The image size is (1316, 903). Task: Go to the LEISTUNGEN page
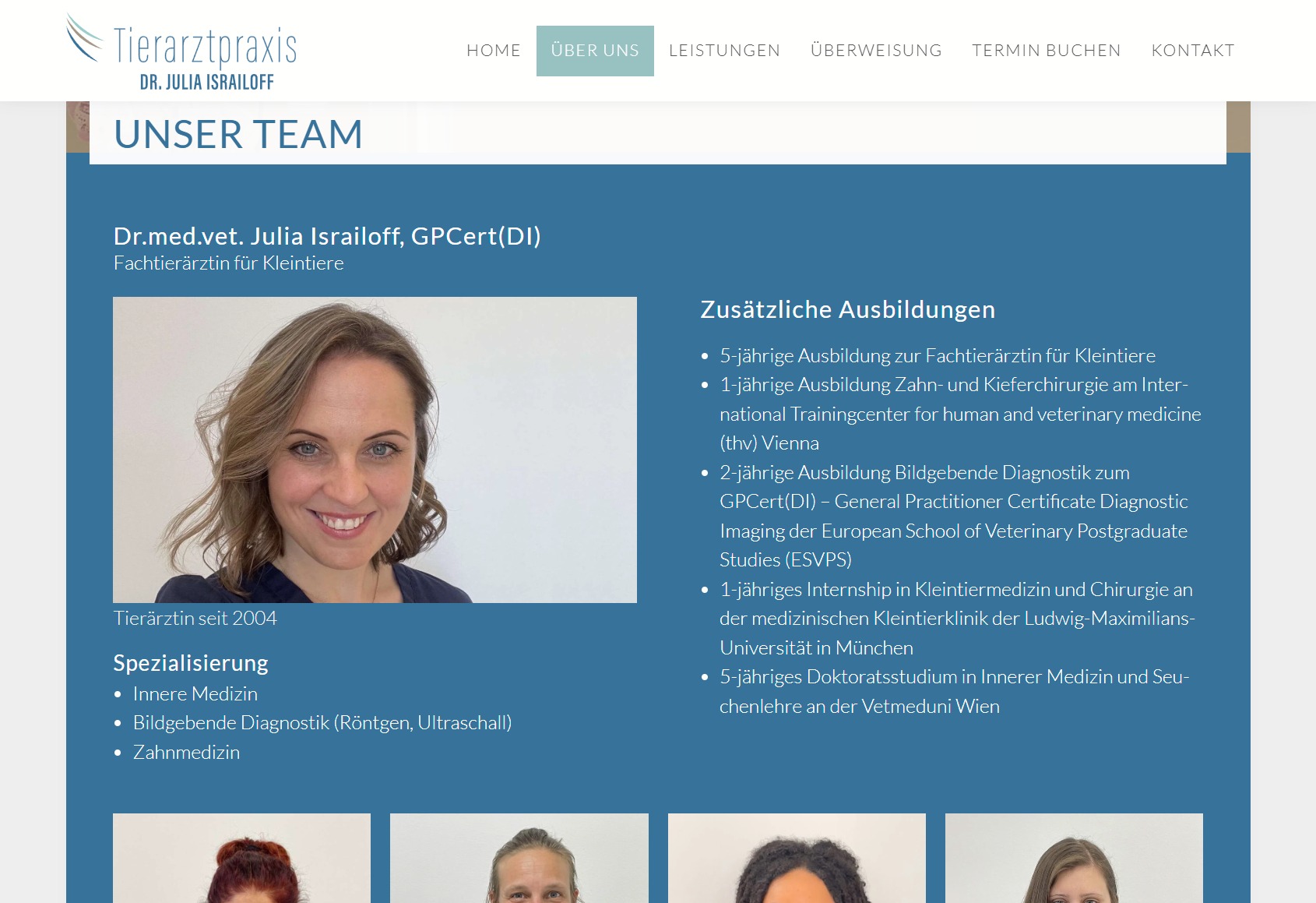tap(724, 51)
